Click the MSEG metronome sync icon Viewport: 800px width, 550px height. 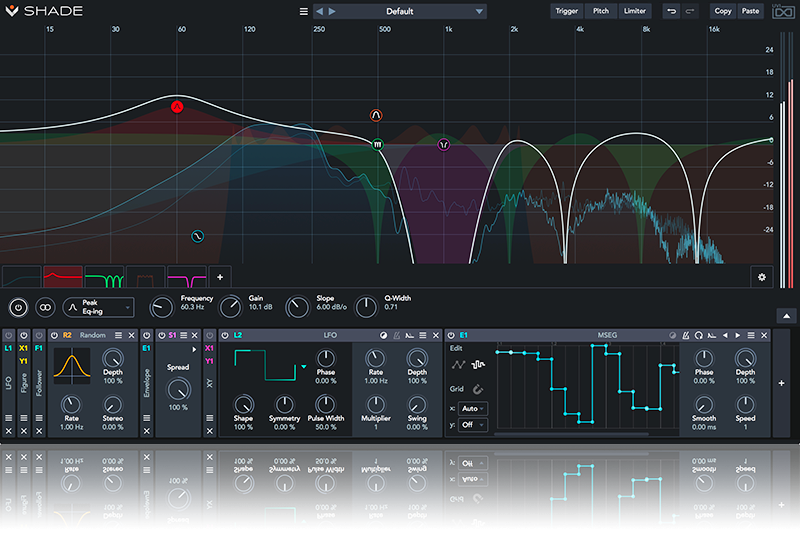pyautogui.click(x=685, y=335)
